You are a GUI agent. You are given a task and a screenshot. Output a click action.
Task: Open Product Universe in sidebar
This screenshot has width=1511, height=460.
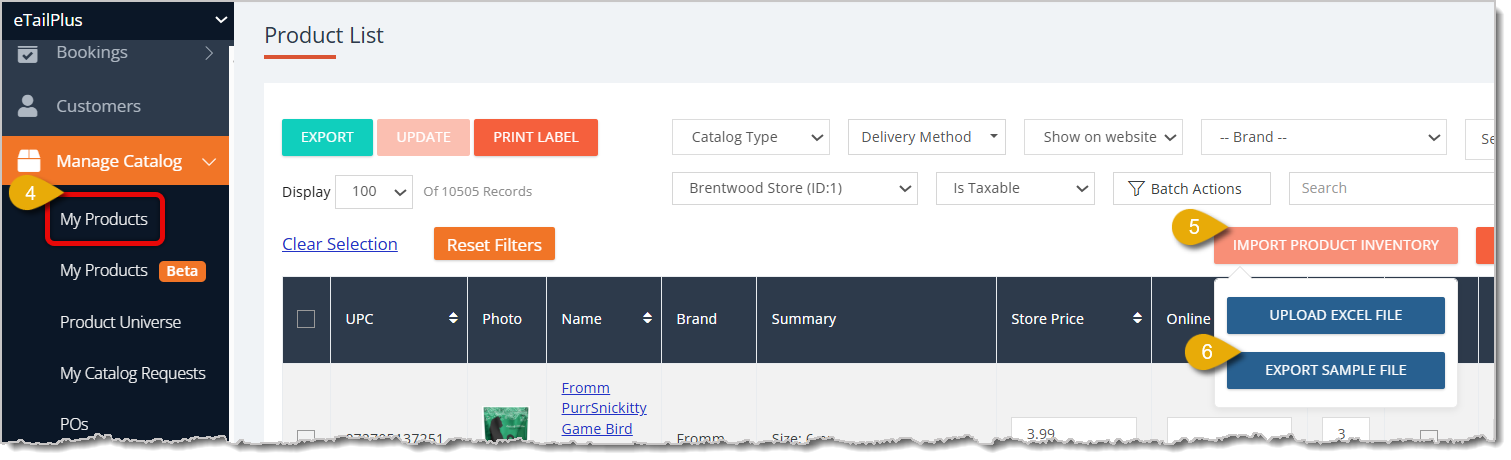point(120,322)
